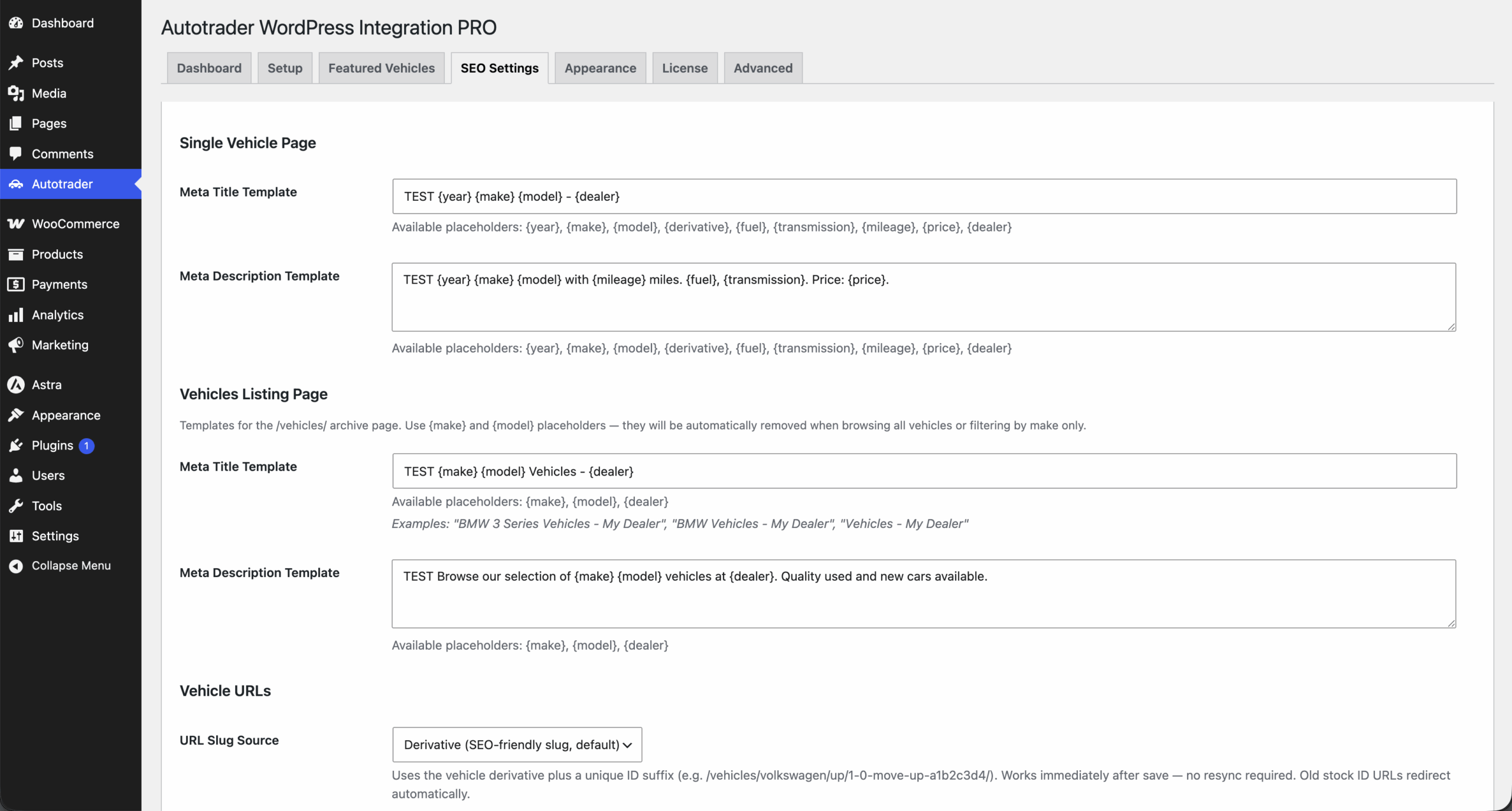Click the Collapse Menu label
The image size is (1512, 811).
(x=71, y=565)
